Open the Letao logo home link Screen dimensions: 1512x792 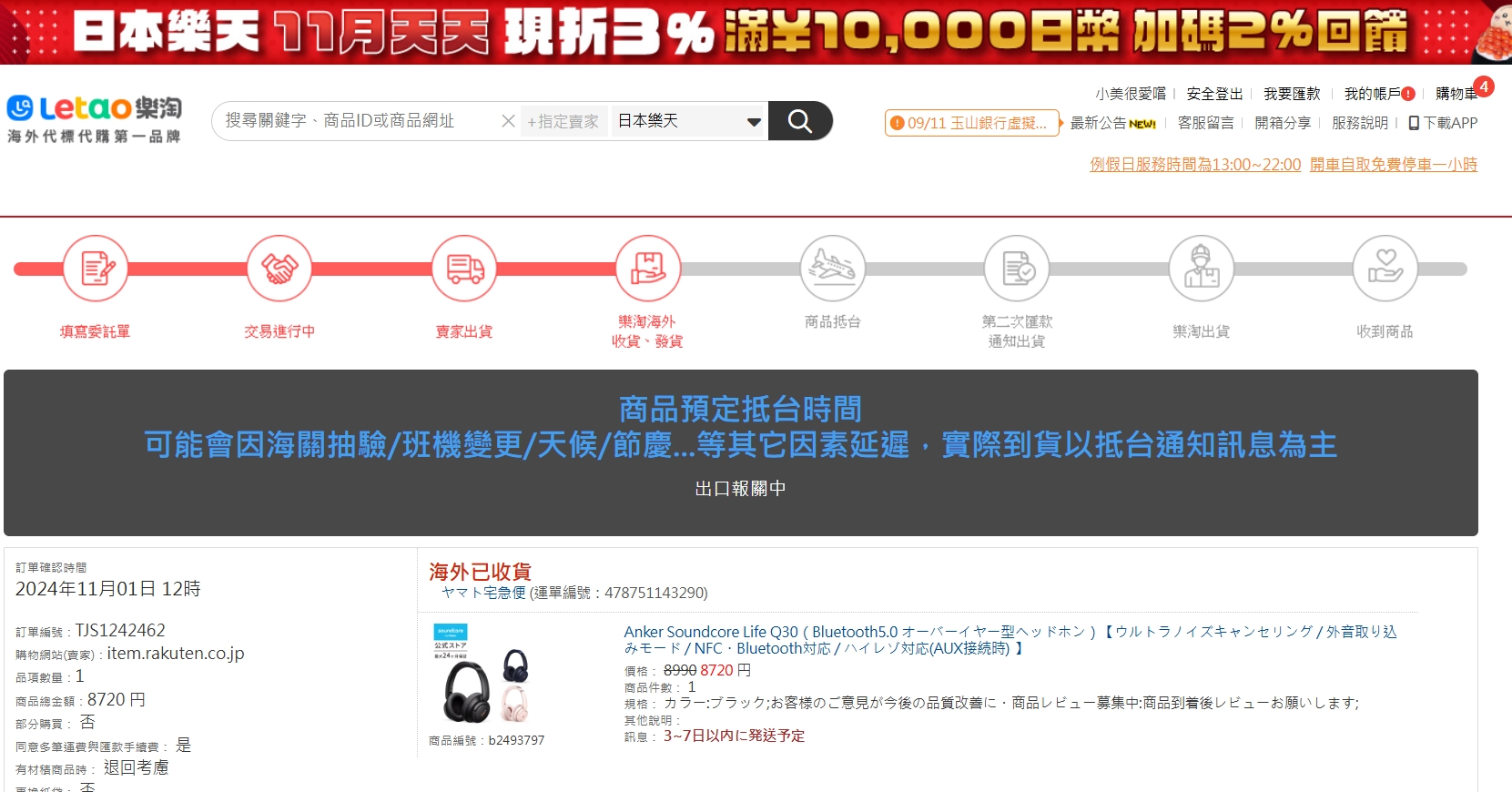(x=95, y=119)
